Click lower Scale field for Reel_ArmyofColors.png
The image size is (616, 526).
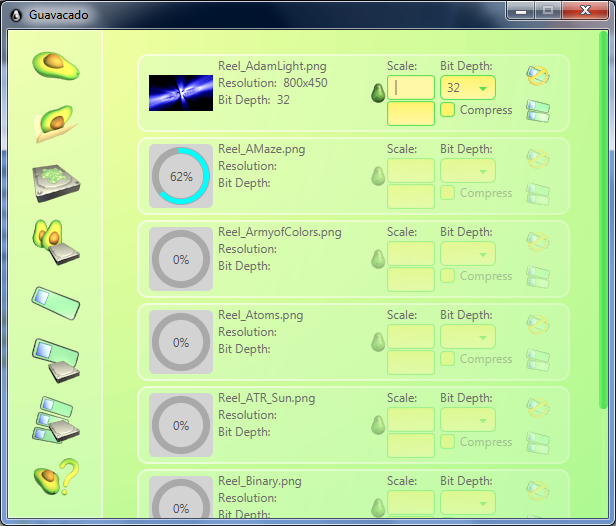pos(411,279)
